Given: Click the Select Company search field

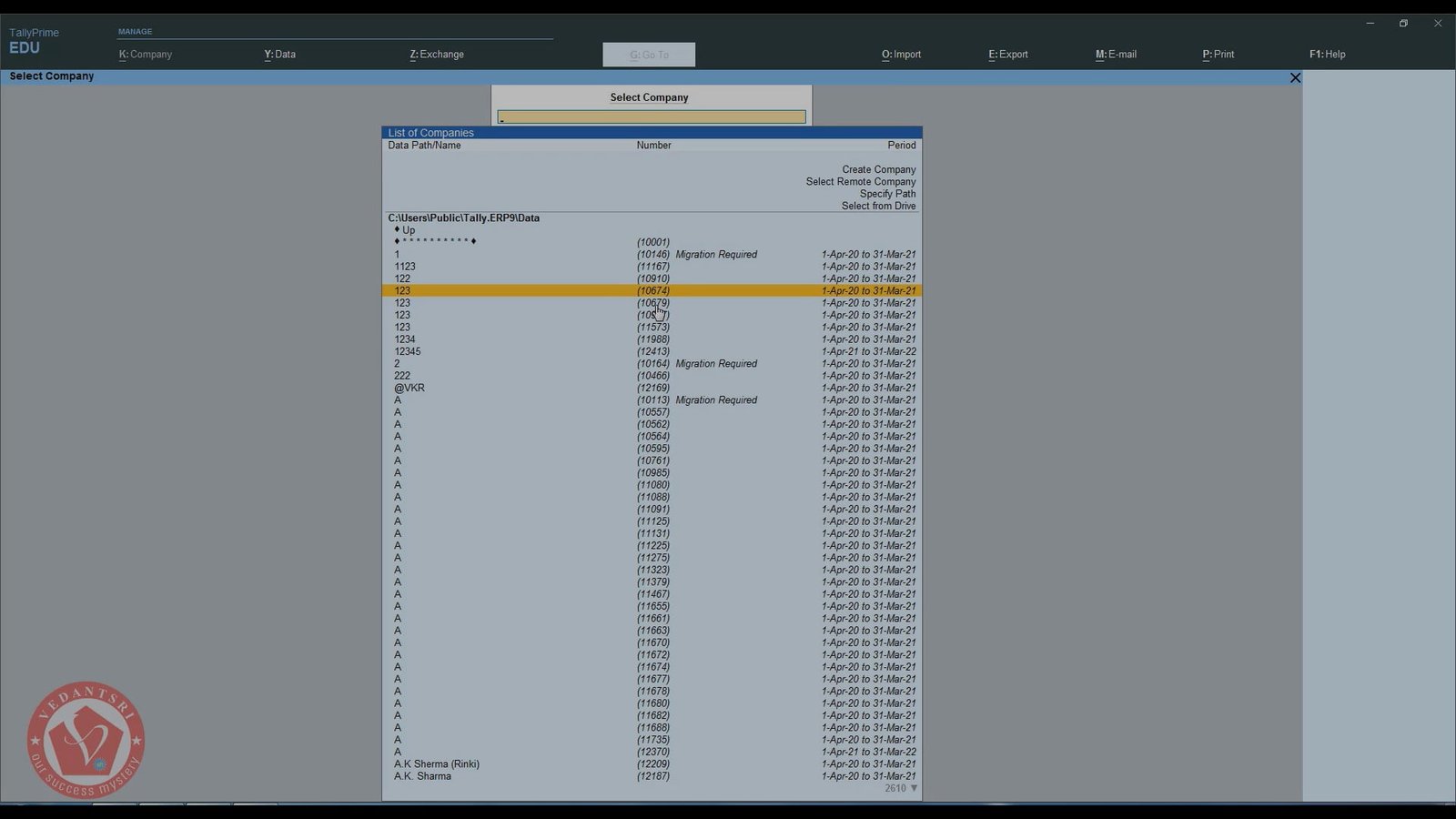Looking at the screenshot, I should [652, 117].
